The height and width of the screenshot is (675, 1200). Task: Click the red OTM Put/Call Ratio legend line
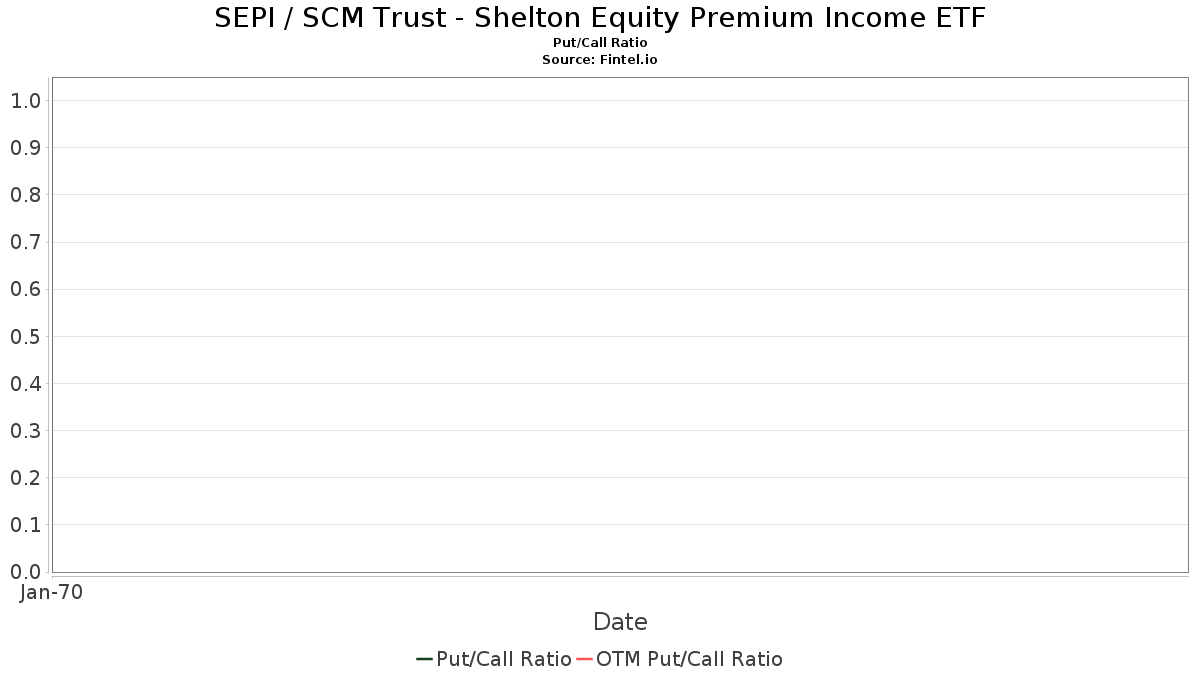point(584,659)
